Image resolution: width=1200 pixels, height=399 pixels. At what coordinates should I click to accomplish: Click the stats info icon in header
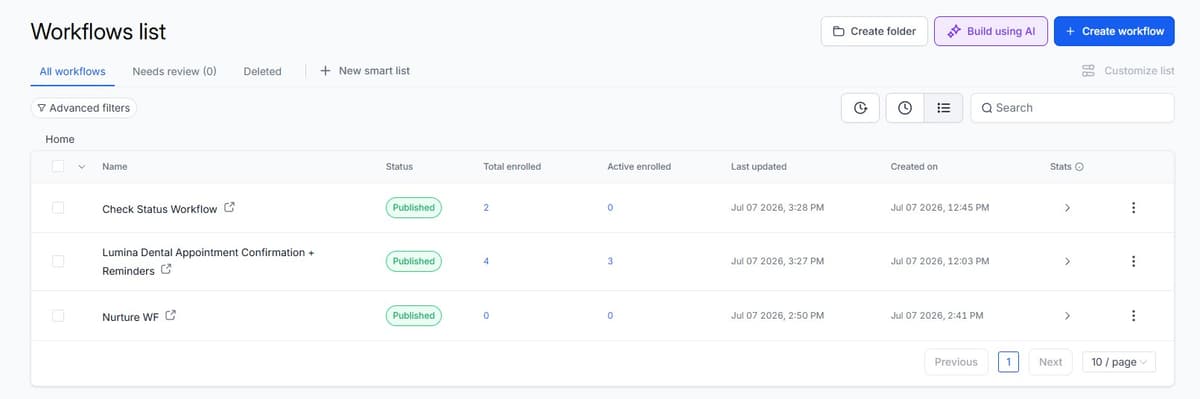(x=1079, y=167)
